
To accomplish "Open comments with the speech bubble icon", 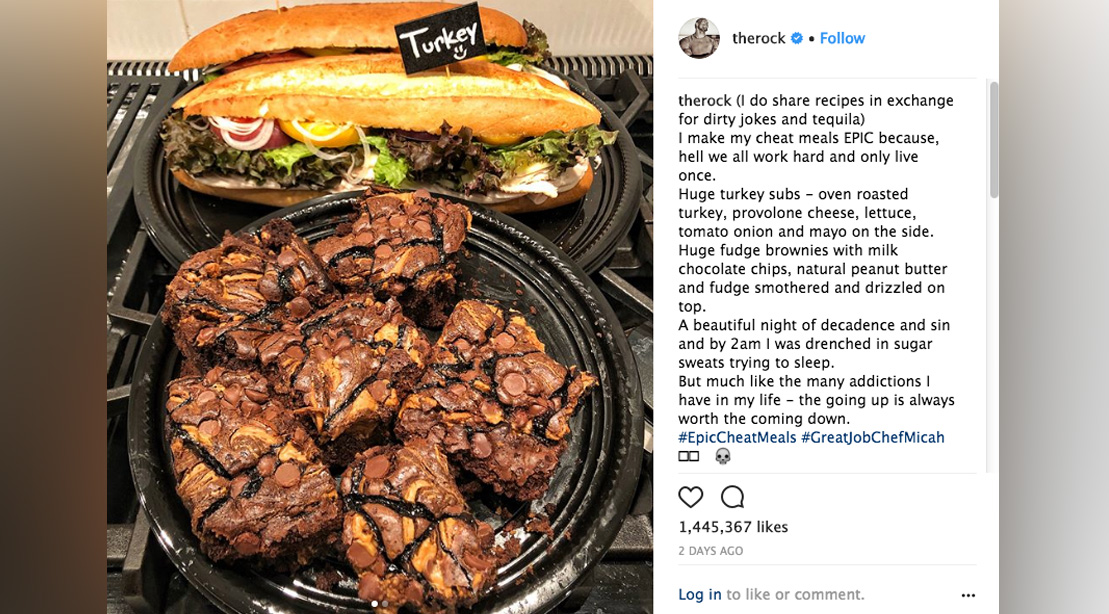I will [x=732, y=497].
